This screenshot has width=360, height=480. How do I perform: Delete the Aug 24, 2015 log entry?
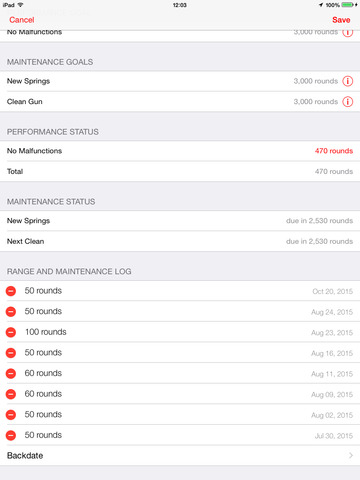click(x=11, y=312)
